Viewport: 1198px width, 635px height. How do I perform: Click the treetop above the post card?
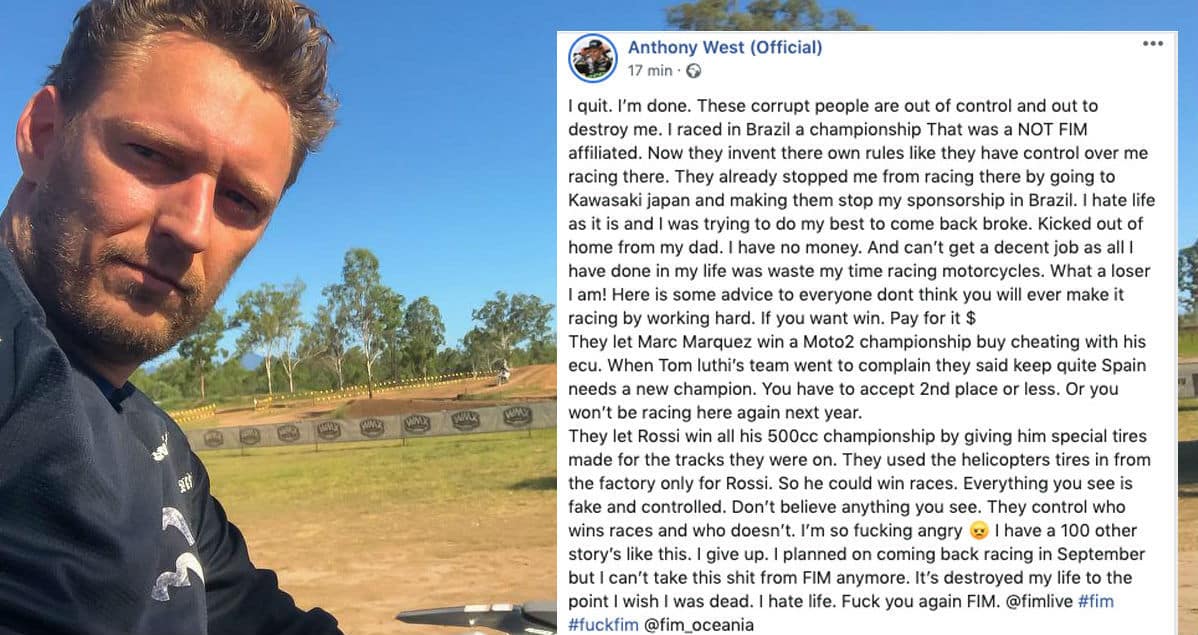coord(760,14)
